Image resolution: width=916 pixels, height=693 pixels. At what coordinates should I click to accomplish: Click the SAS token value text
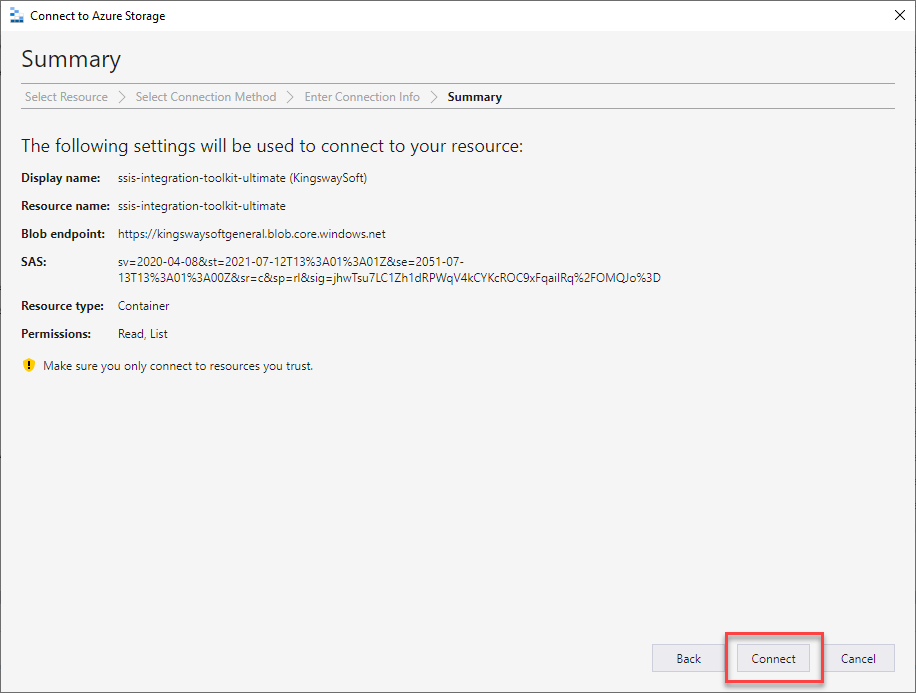[x=389, y=269]
